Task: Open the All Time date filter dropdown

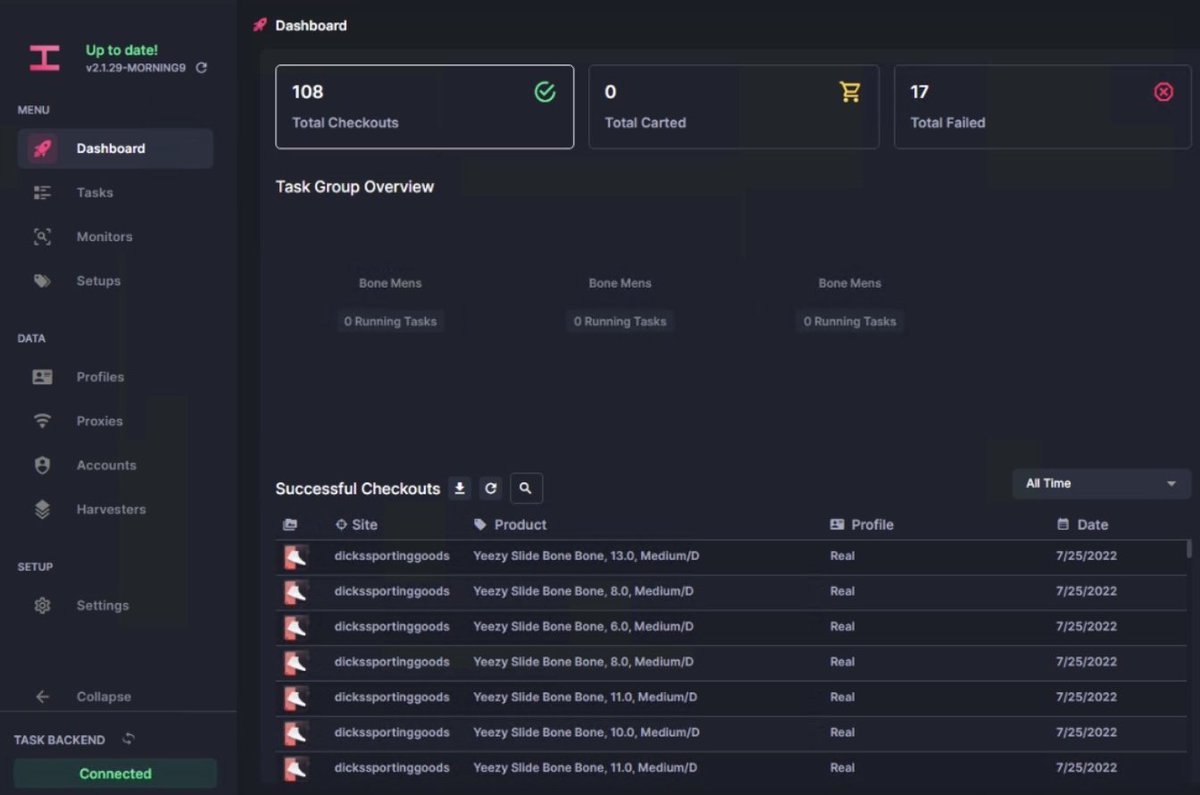Action: [1100, 483]
